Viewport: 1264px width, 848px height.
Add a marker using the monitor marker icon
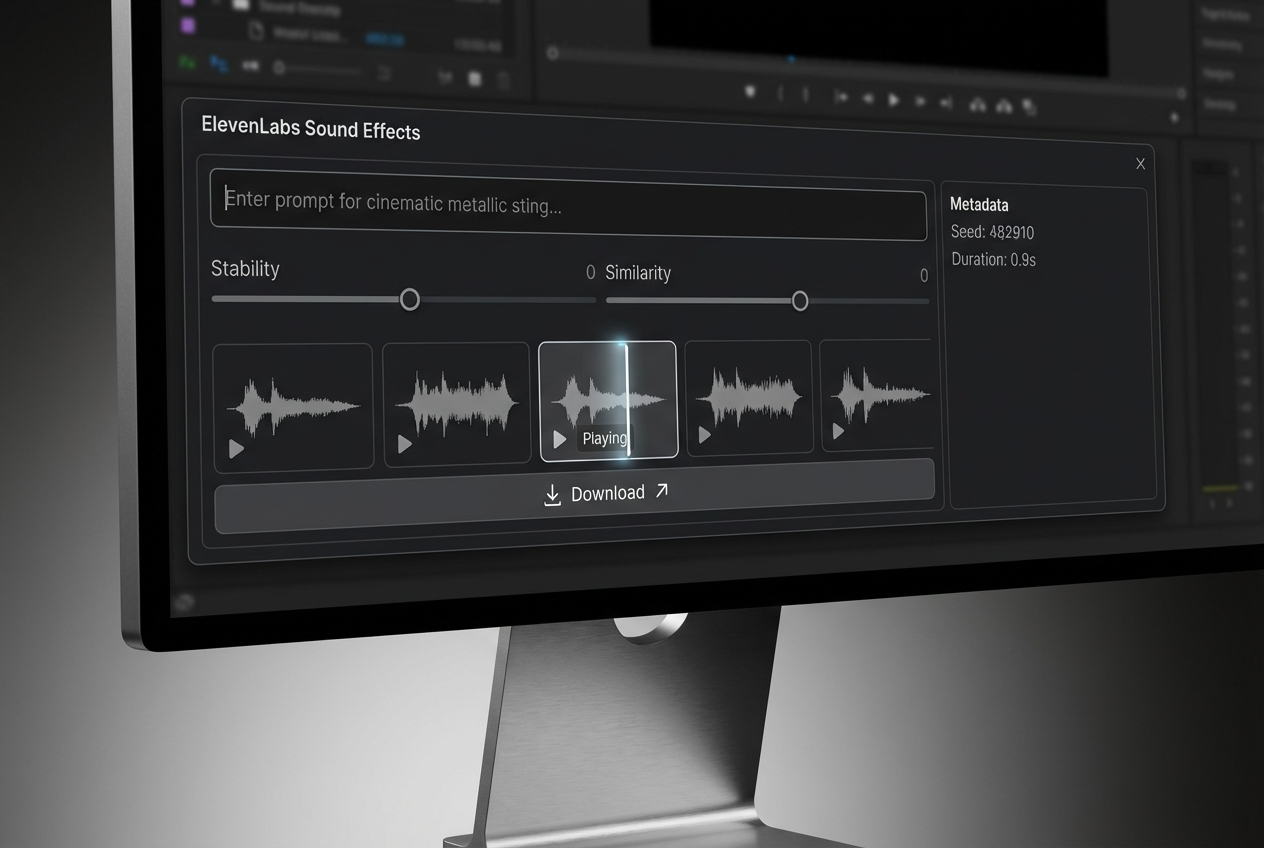[750, 92]
